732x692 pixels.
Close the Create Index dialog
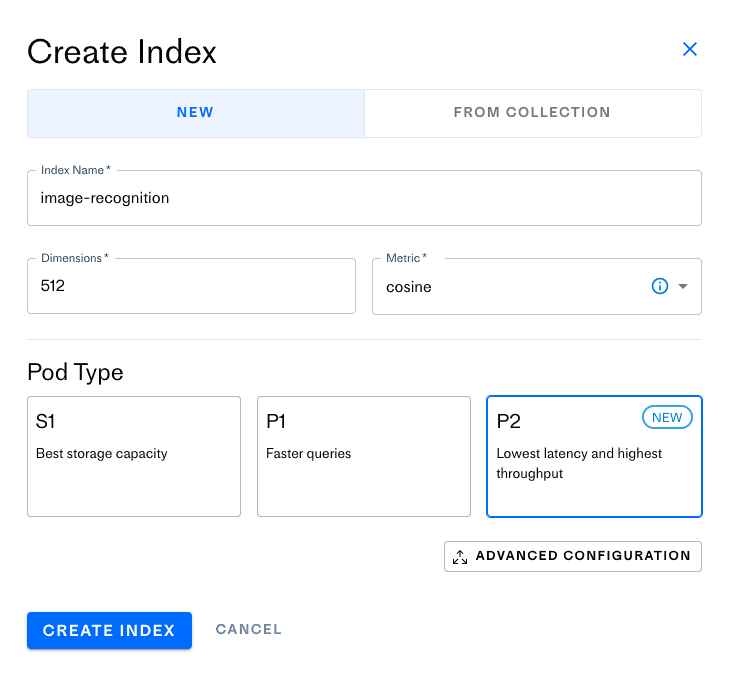pyautogui.click(x=689, y=49)
